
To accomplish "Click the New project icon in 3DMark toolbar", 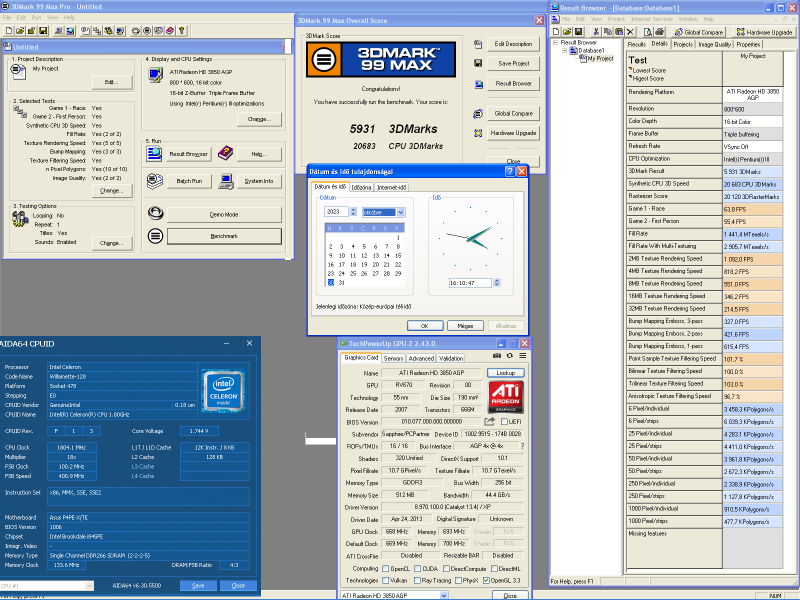I will pyautogui.click(x=9, y=31).
